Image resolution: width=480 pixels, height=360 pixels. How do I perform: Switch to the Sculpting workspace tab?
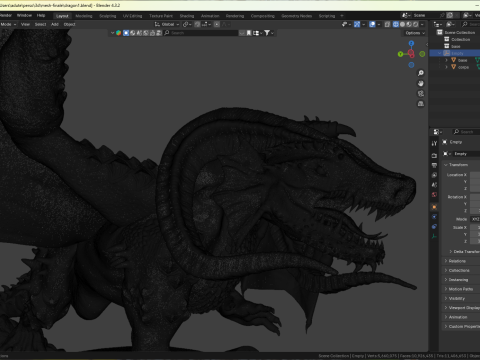[x=108, y=16]
